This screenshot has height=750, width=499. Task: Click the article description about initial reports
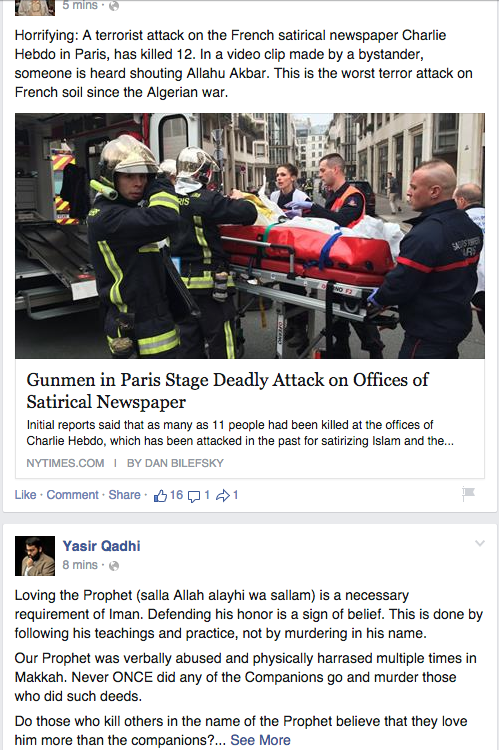click(x=240, y=433)
